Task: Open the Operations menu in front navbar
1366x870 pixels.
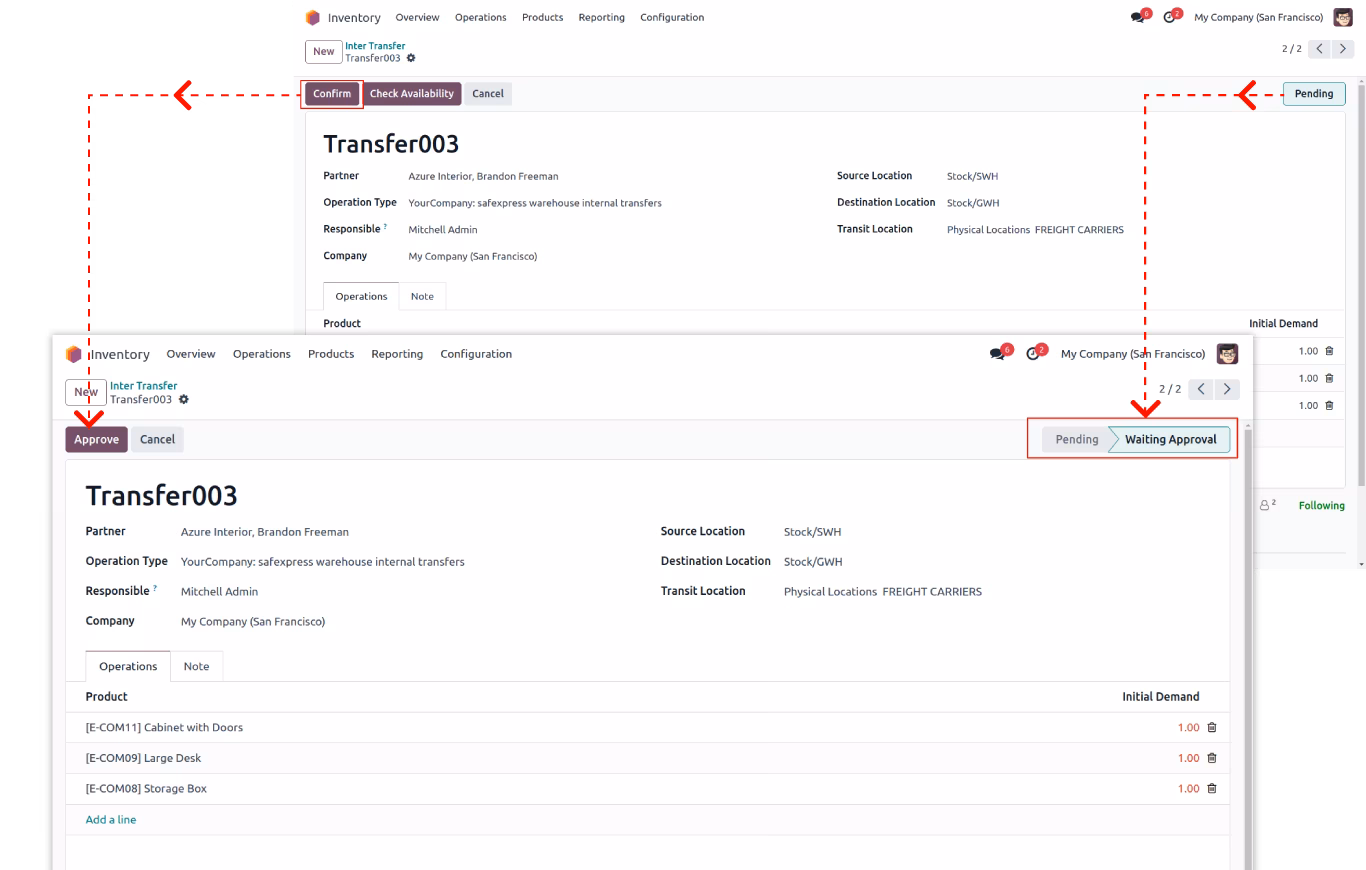Action: click(262, 354)
